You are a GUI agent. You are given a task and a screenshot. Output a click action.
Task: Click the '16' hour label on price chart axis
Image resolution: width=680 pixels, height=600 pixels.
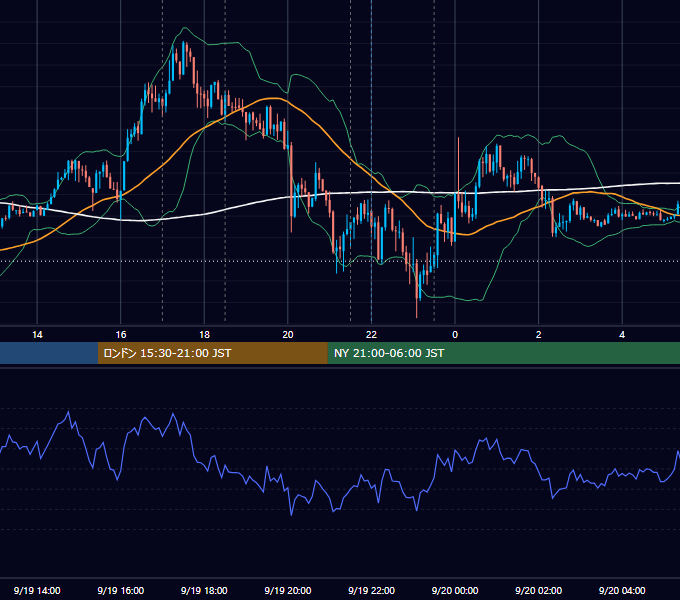tap(121, 335)
